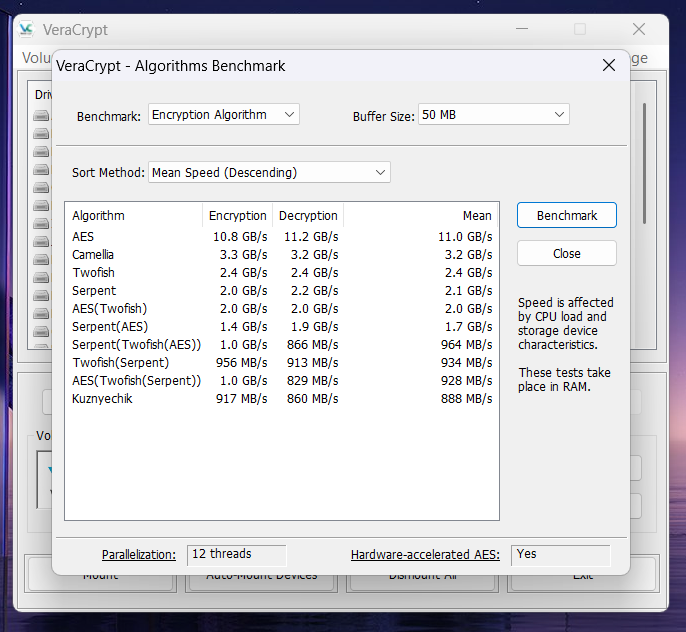Select the AES(Twofish(Serpent)) row

(282, 381)
